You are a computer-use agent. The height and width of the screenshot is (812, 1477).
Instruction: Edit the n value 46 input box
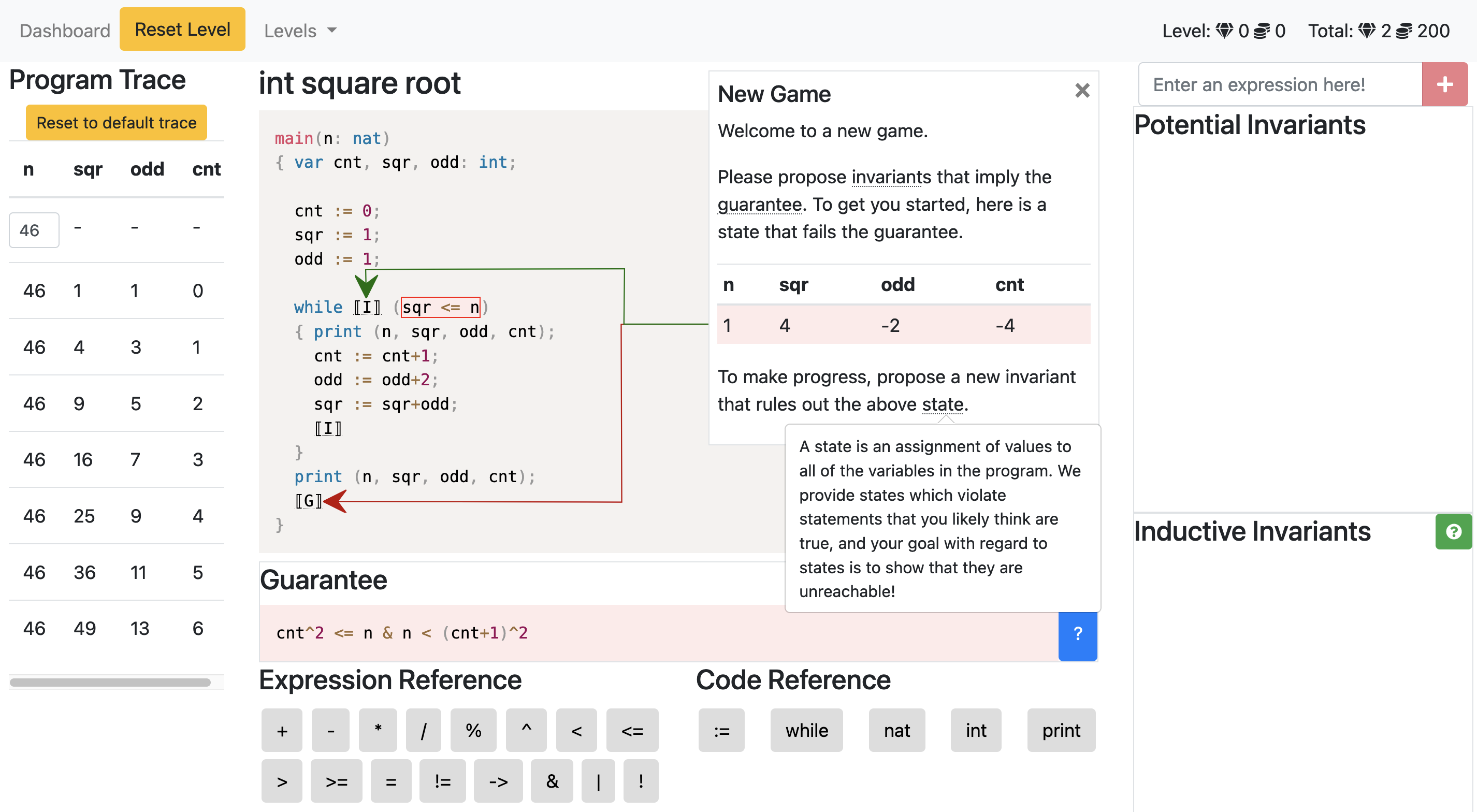34,230
